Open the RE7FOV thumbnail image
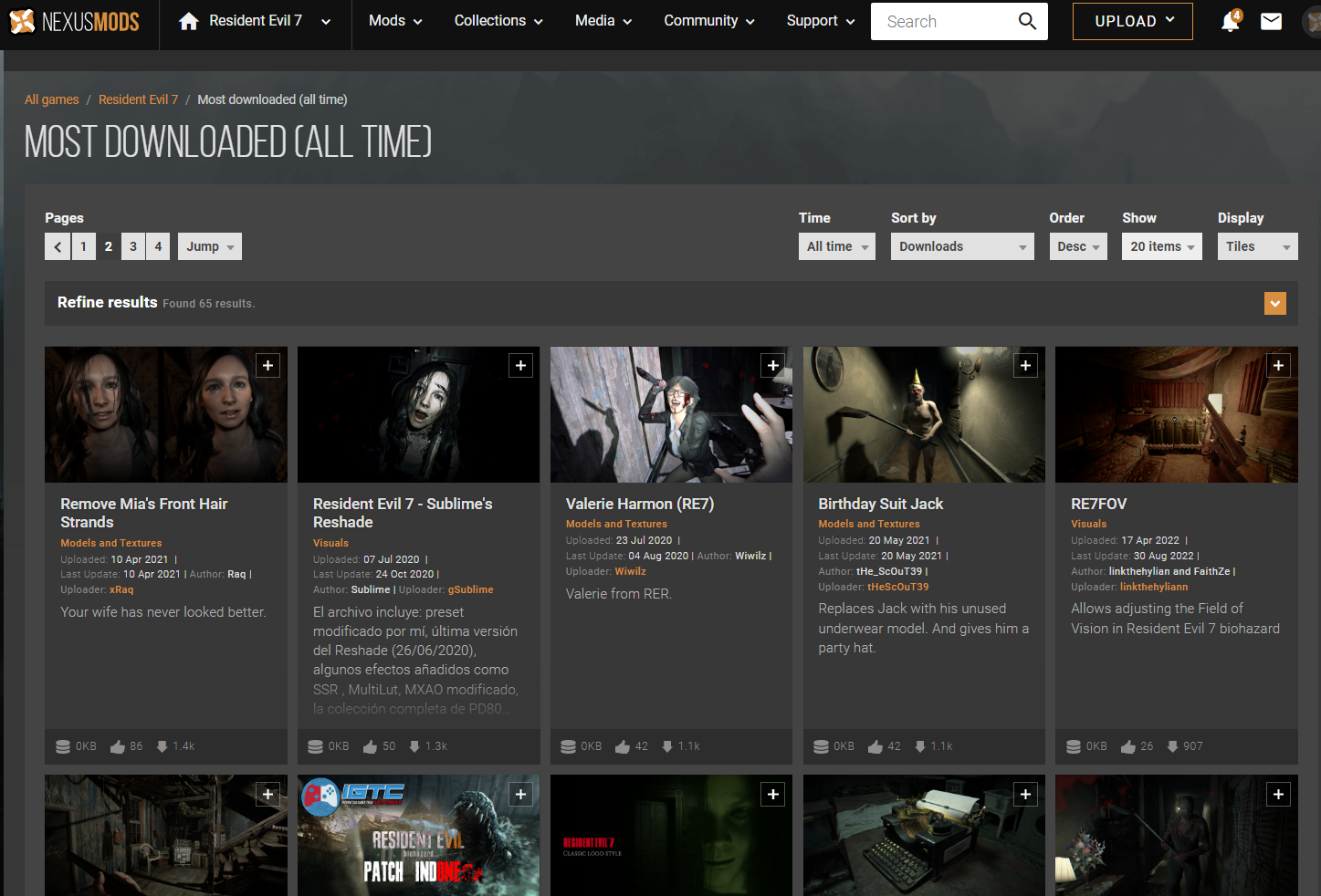 point(1177,414)
